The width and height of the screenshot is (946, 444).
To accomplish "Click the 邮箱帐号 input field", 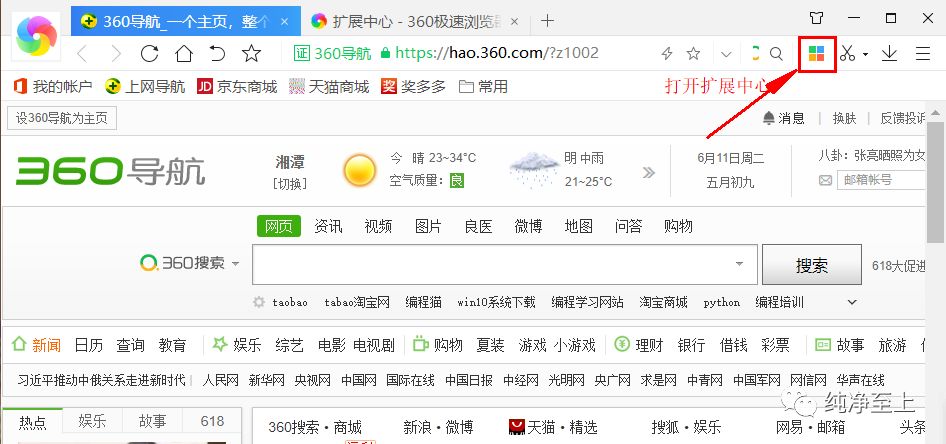I will coord(881,180).
